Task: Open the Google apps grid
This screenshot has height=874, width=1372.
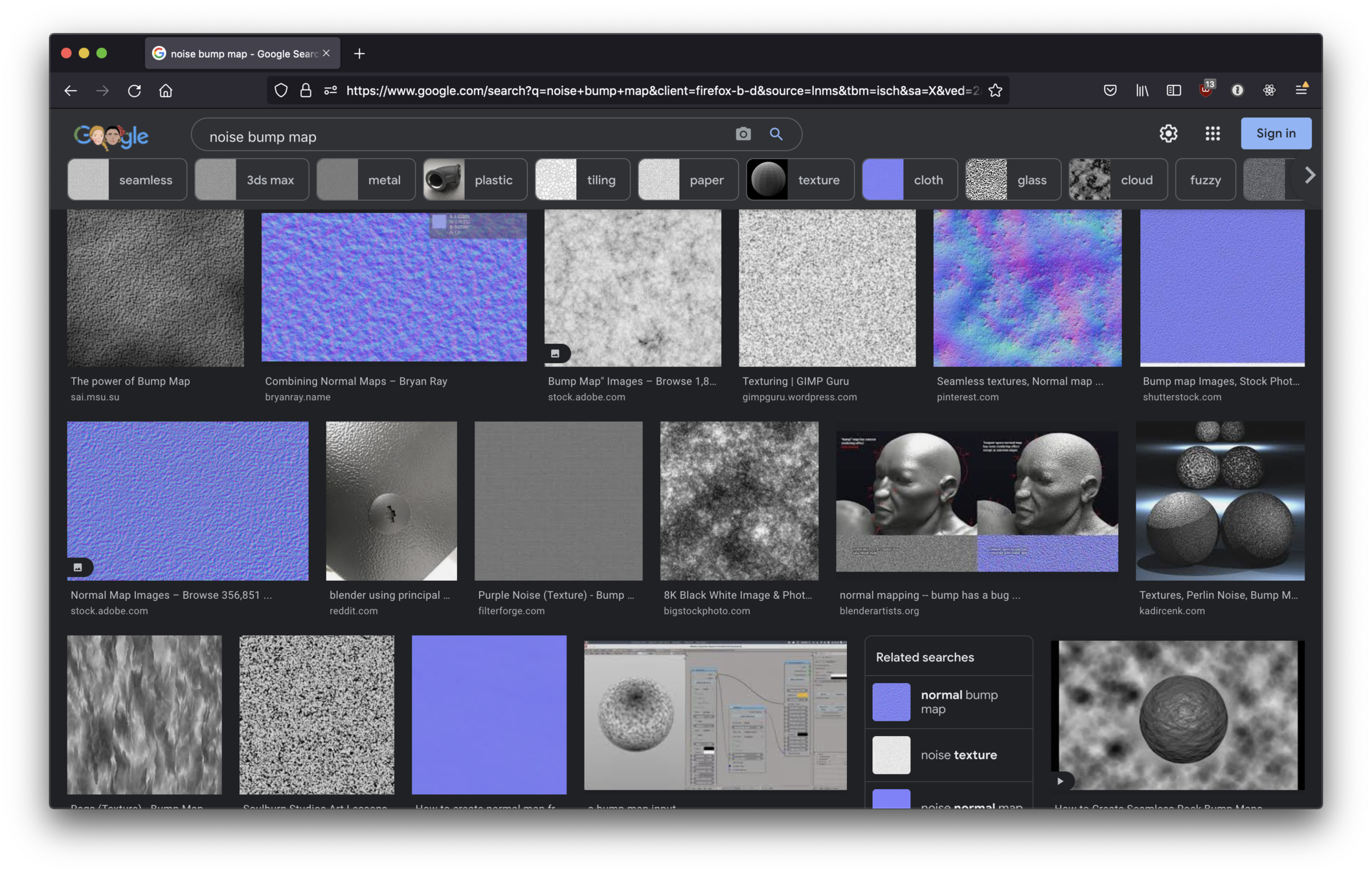Action: click(1212, 133)
